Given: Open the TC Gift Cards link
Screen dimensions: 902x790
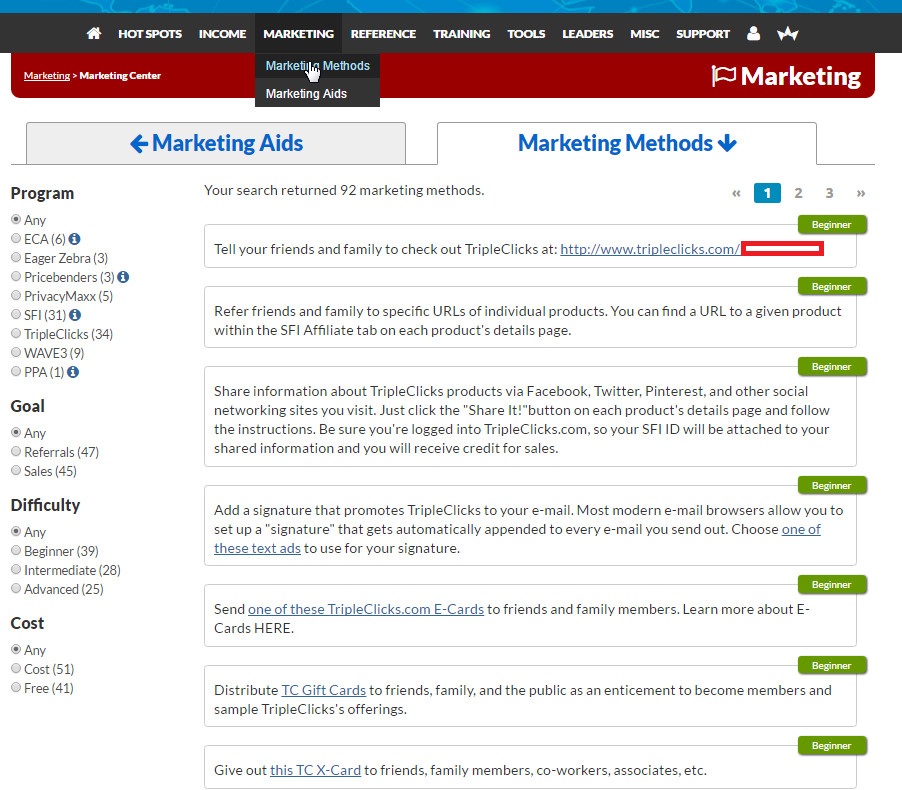Looking at the screenshot, I should (323, 690).
